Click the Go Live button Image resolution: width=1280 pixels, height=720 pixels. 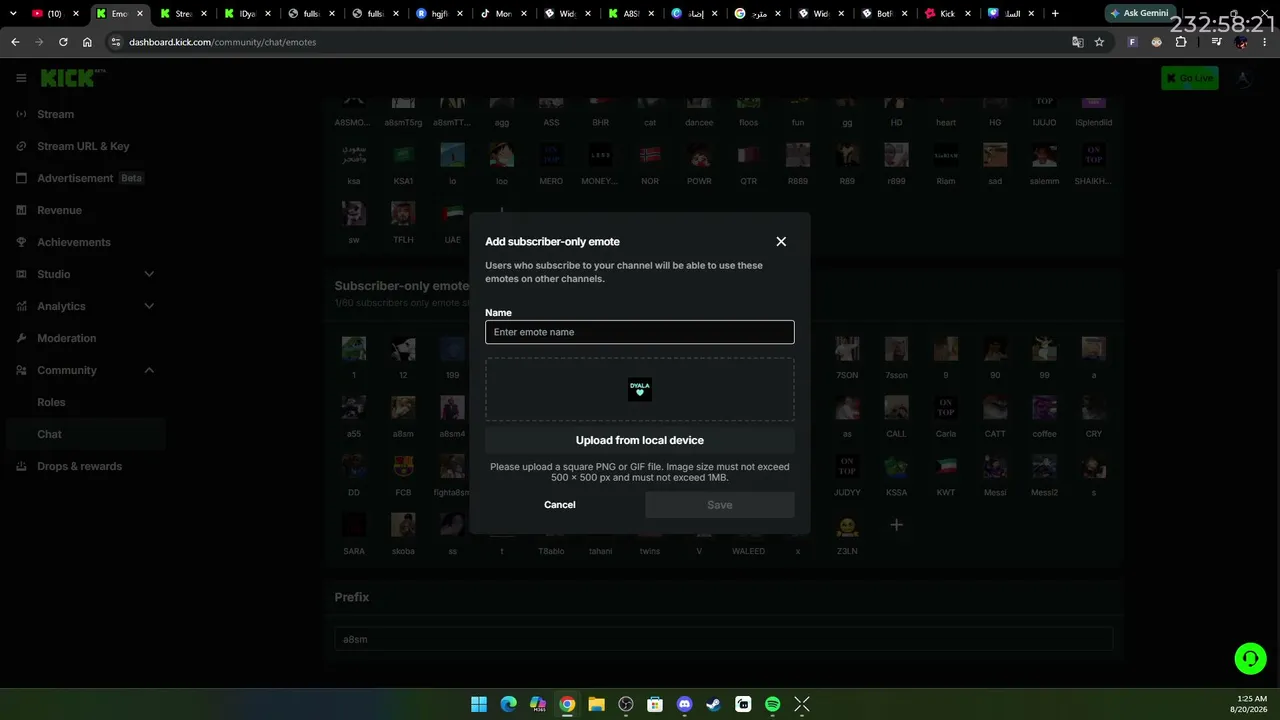[x=1190, y=78]
